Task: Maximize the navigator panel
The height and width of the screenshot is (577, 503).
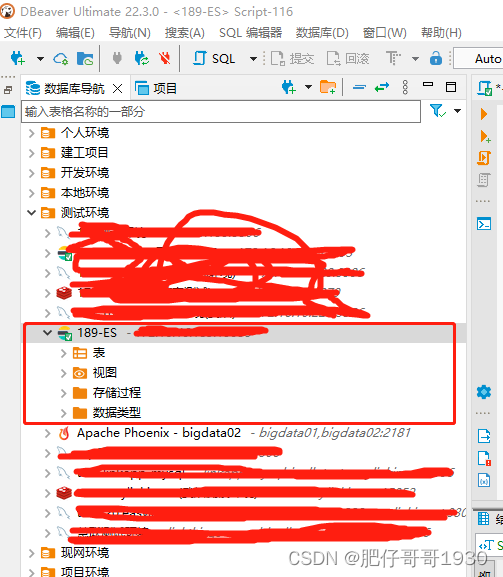Action: [x=451, y=87]
